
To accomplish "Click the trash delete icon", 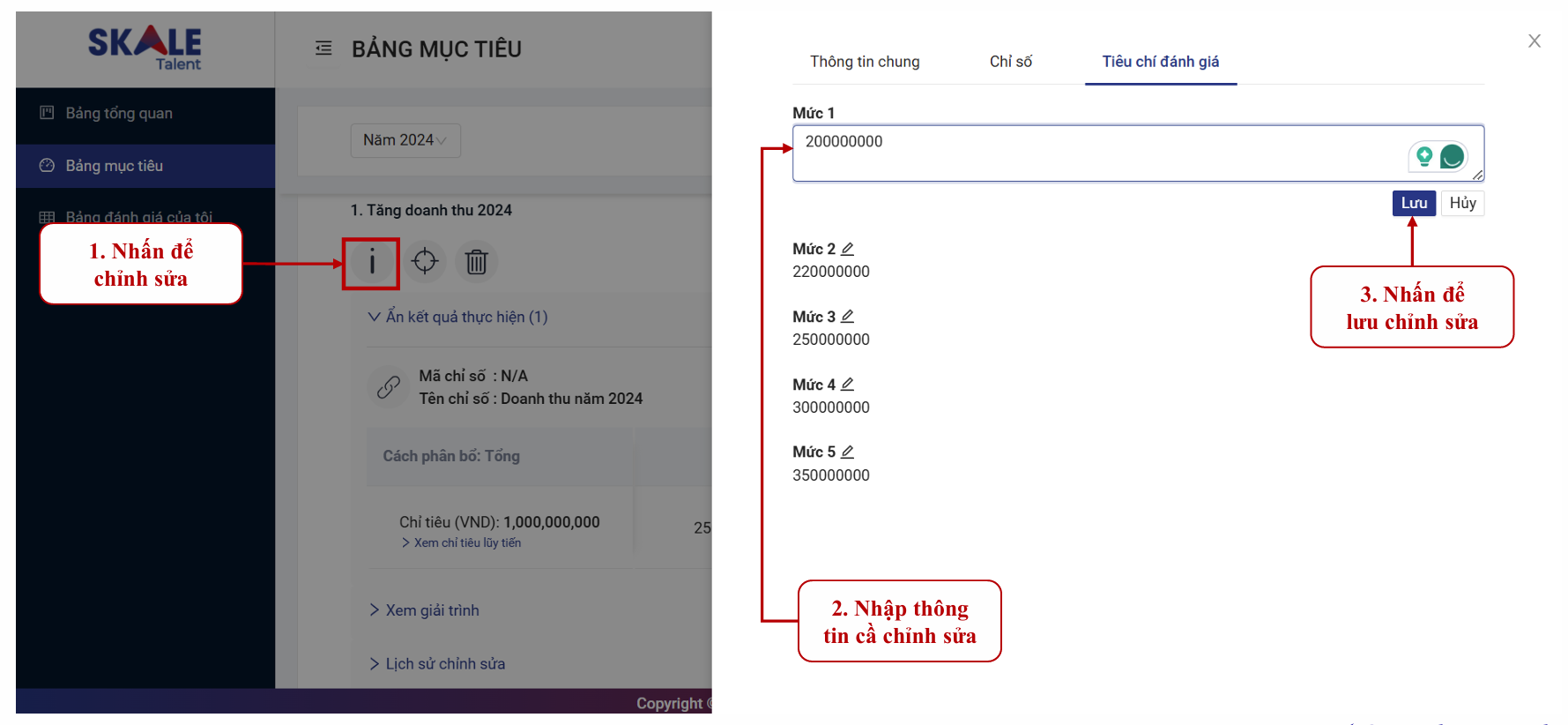I will (476, 262).
